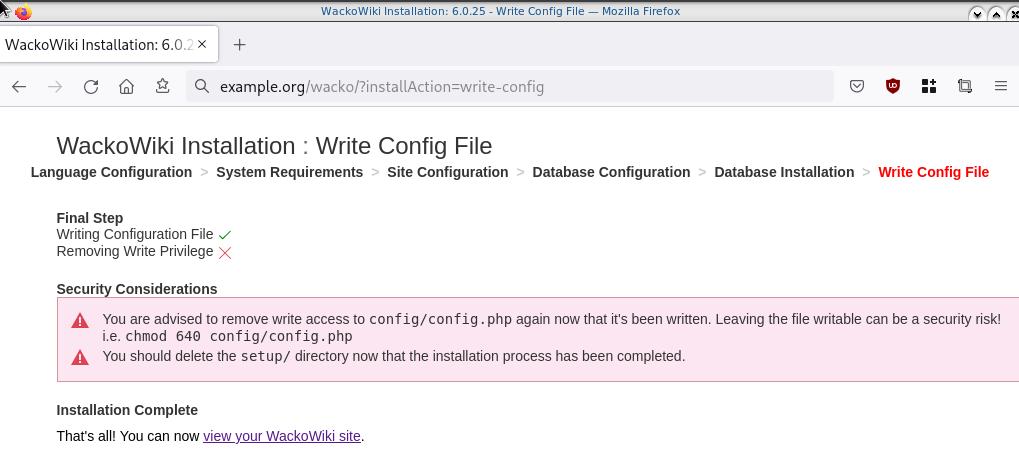This screenshot has width=1019, height=465.
Task: Open the extension icon next to home
Action: point(162,87)
